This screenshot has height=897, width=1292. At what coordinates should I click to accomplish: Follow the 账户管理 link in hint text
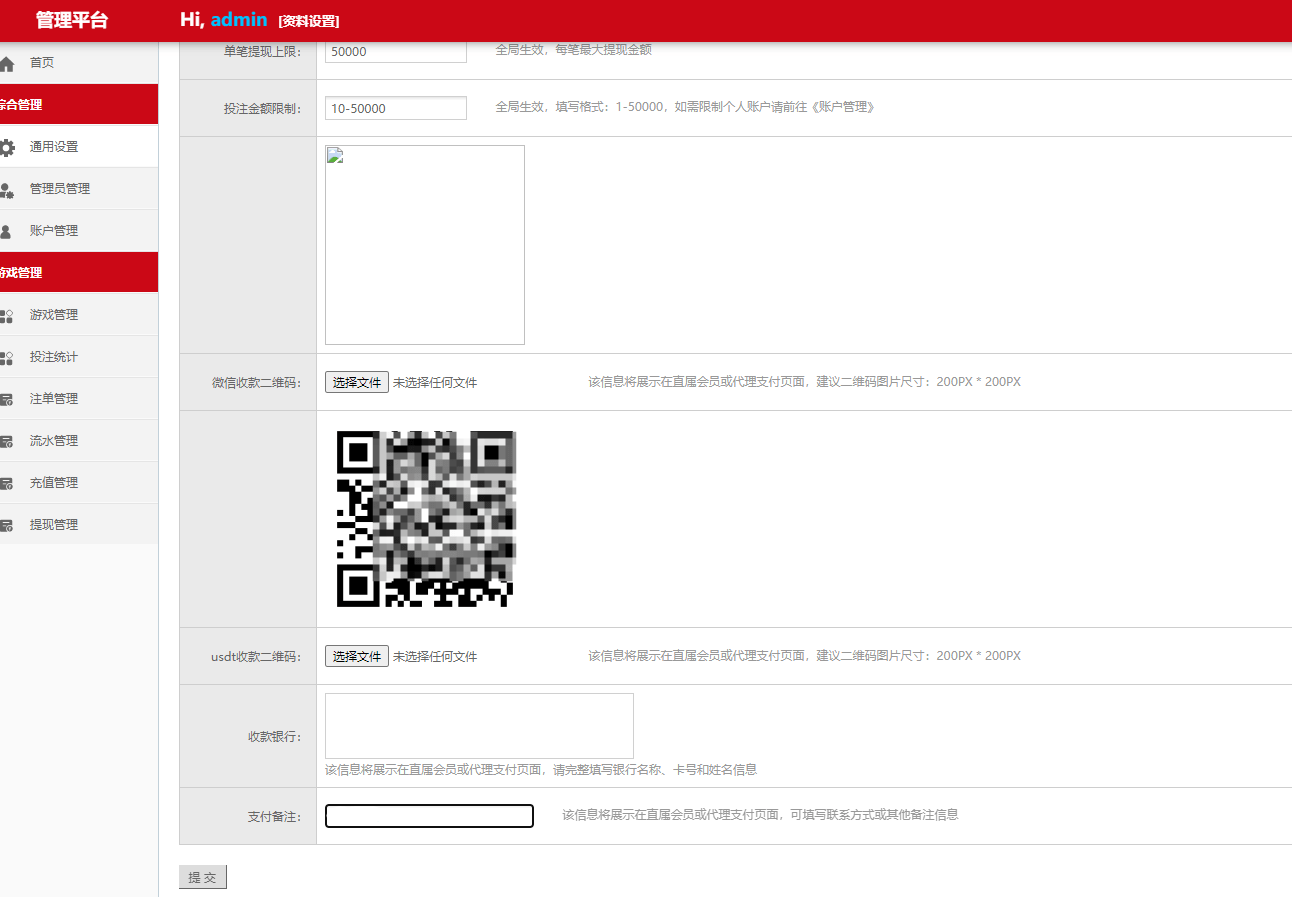pos(844,107)
